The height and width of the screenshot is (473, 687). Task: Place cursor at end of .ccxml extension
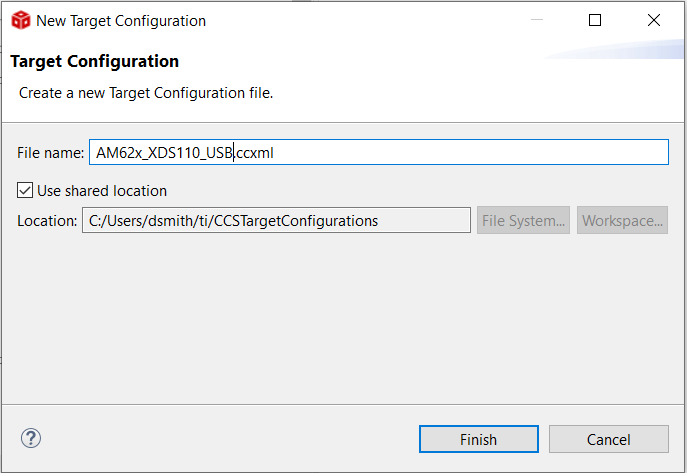[x=275, y=153]
